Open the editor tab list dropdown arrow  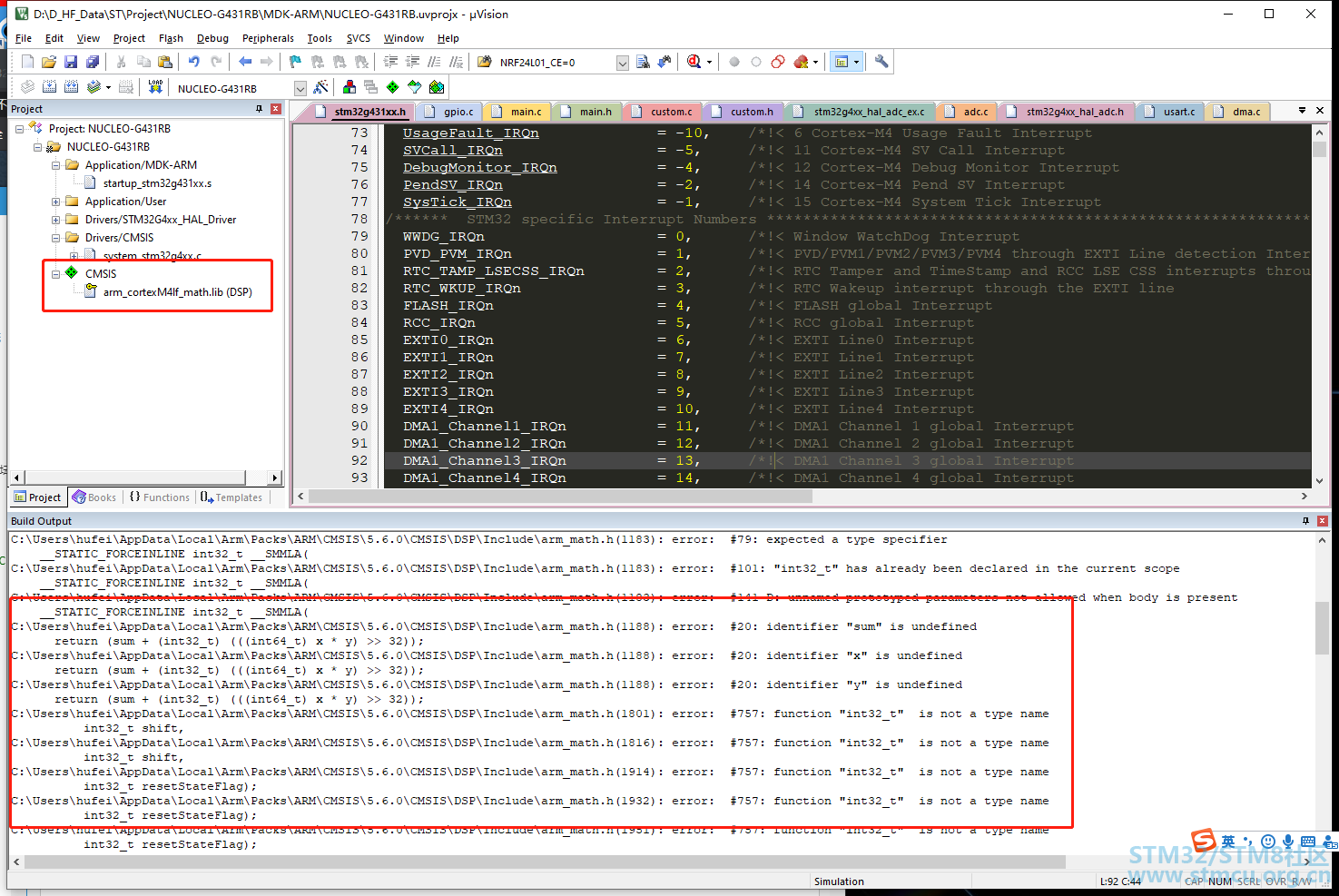click(1302, 110)
